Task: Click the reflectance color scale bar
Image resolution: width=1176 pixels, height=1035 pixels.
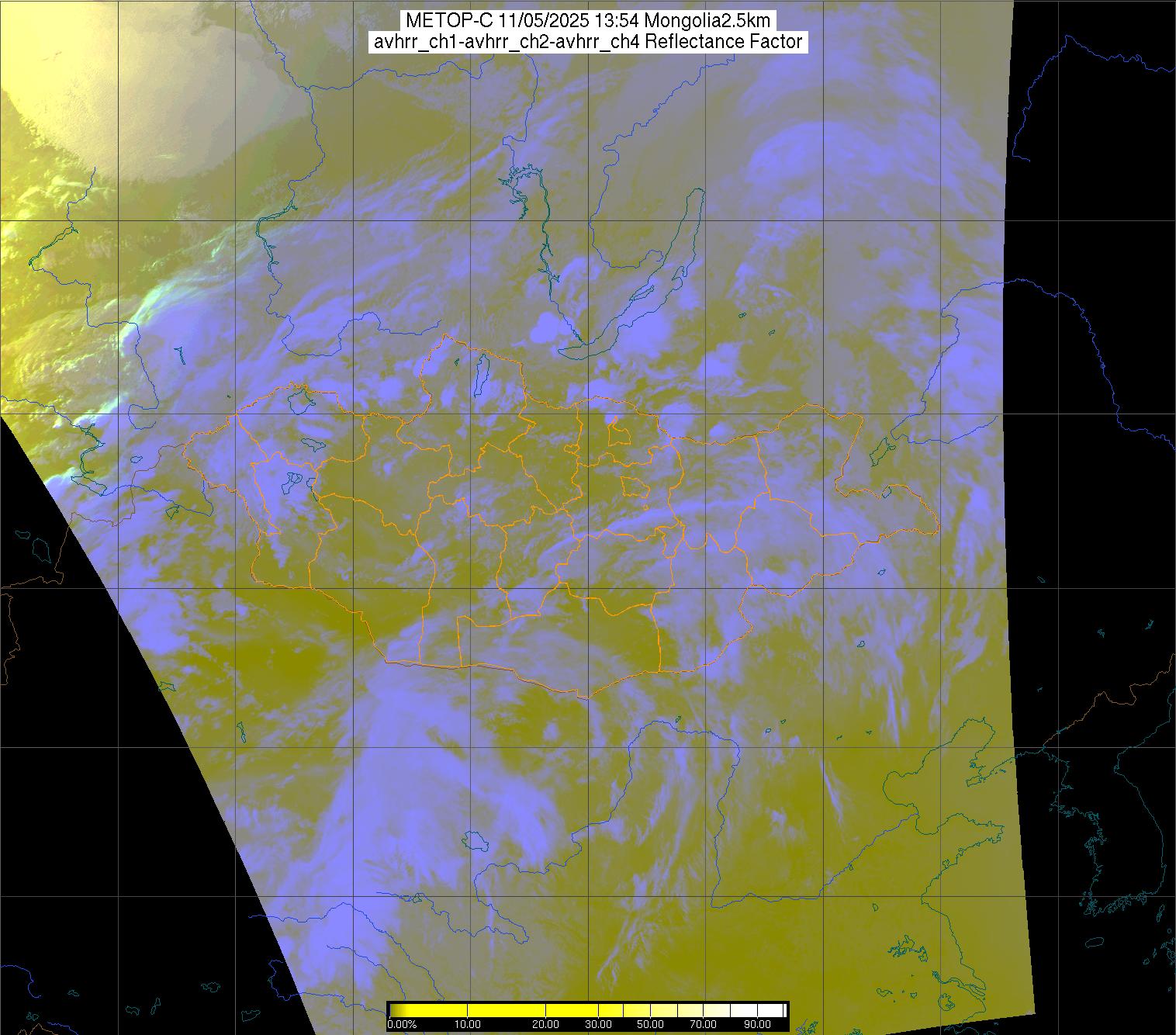Action: click(x=587, y=1010)
